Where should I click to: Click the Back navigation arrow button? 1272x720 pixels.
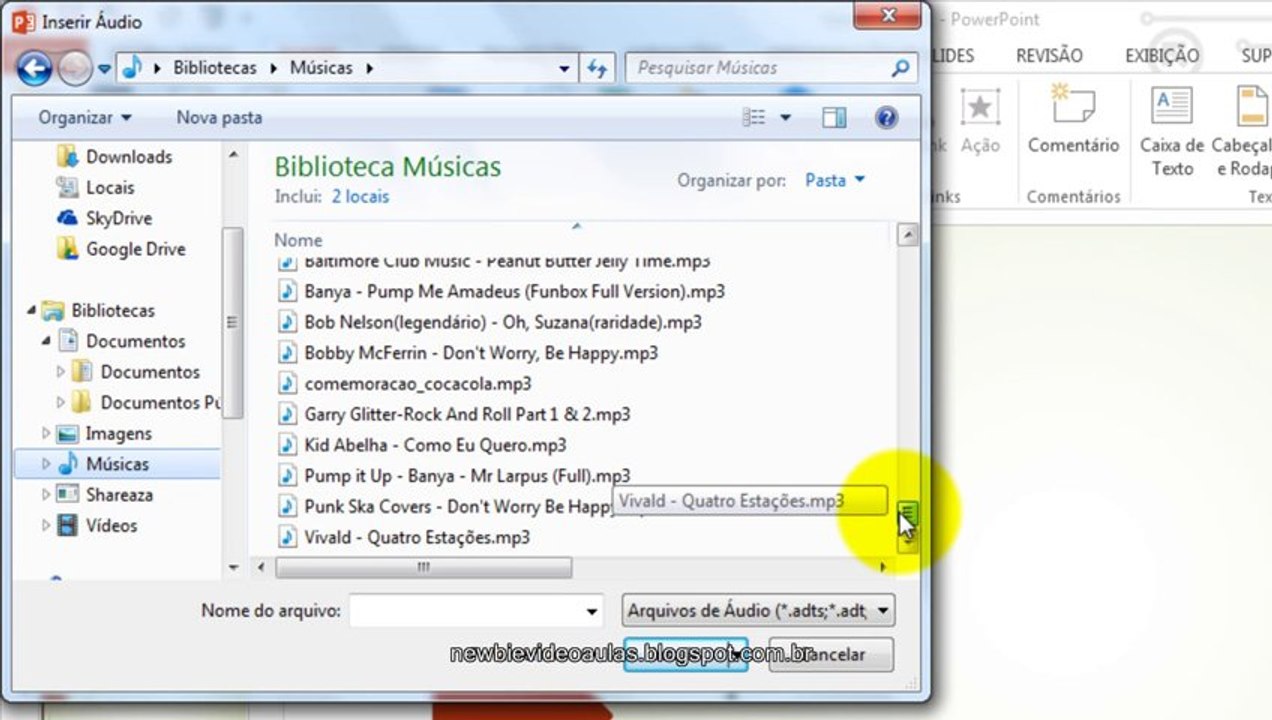33,68
